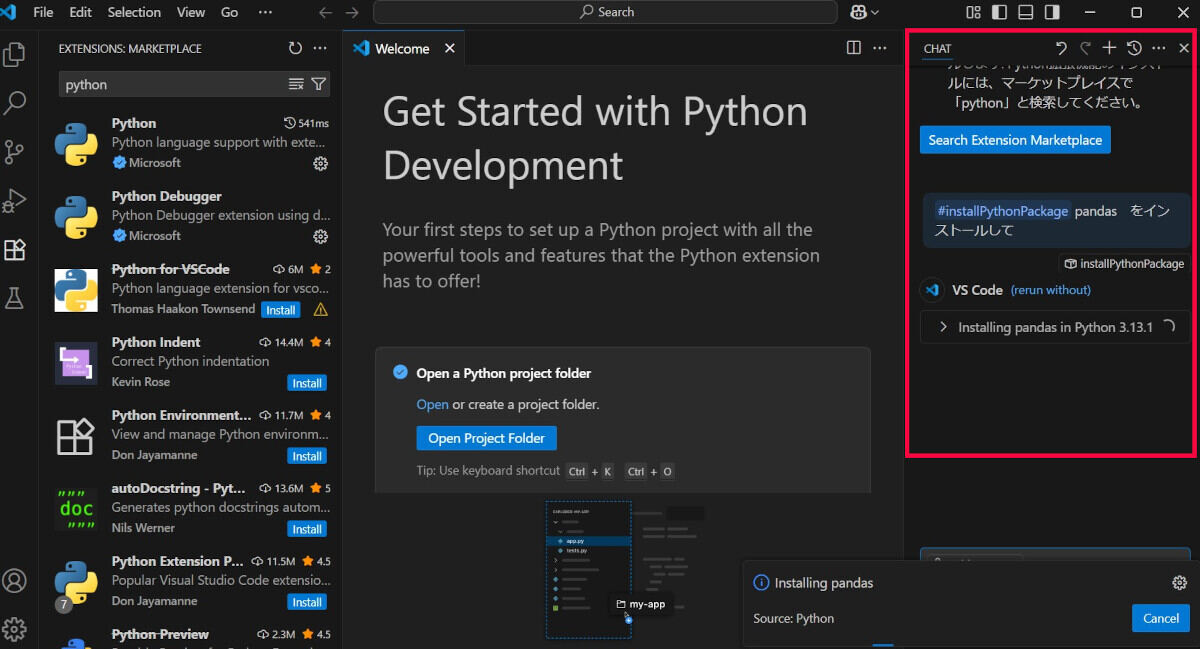Close the Chat panel
This screenshot has height=649, width=1200.
click(1184, 48)
